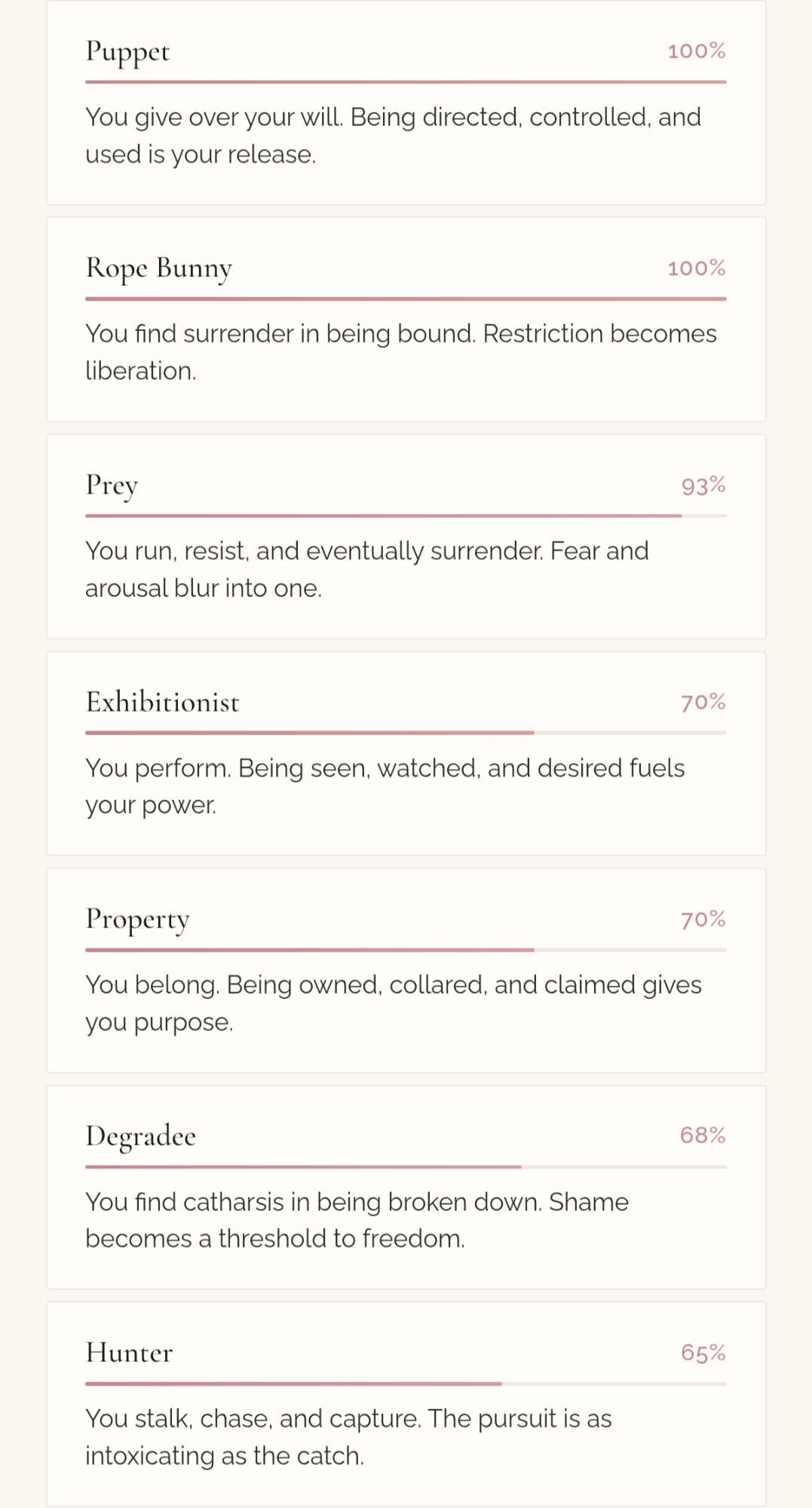Select the Puppet 100% score label
Image resolution: width=812 pixels, height=1508 pixels.
coord(696,51)
